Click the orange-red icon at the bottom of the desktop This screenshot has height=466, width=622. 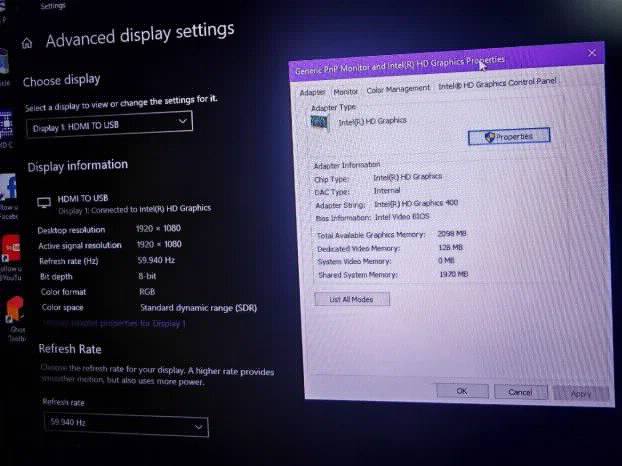tap(15, 309)
